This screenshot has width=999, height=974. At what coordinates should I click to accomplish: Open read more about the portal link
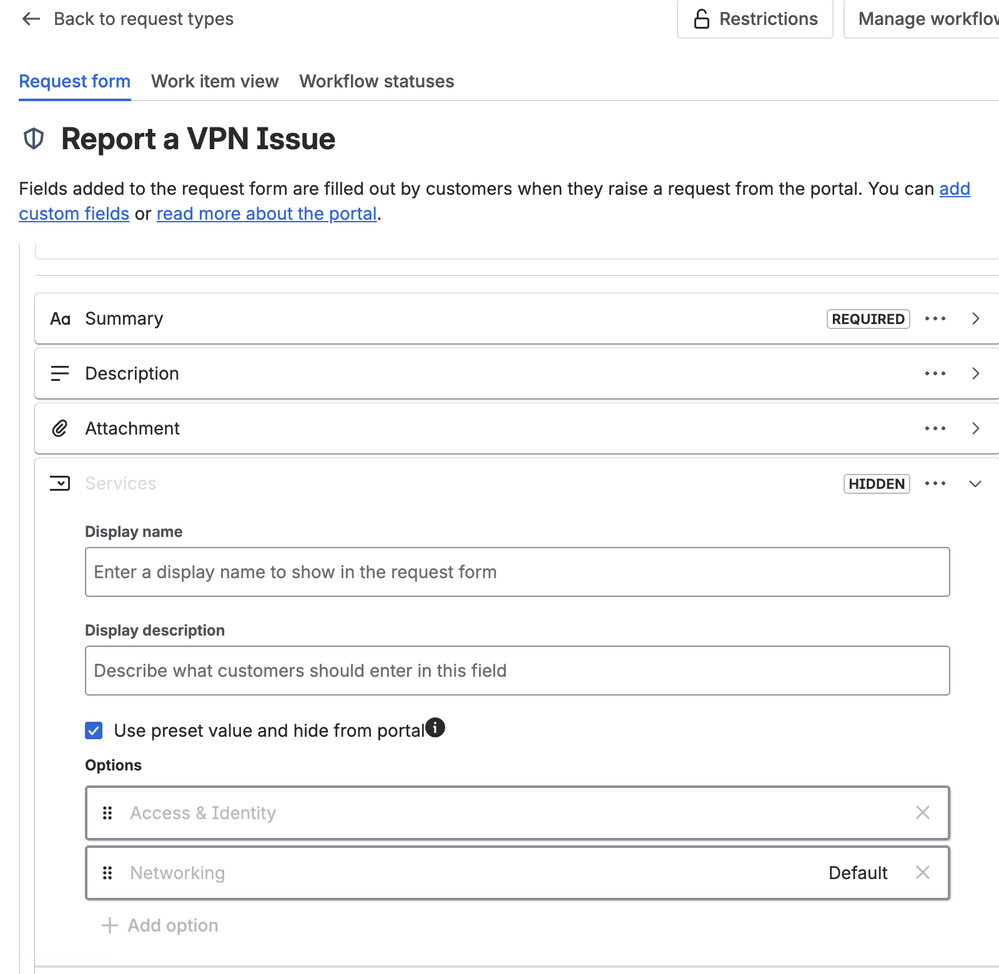coord(266,214)
